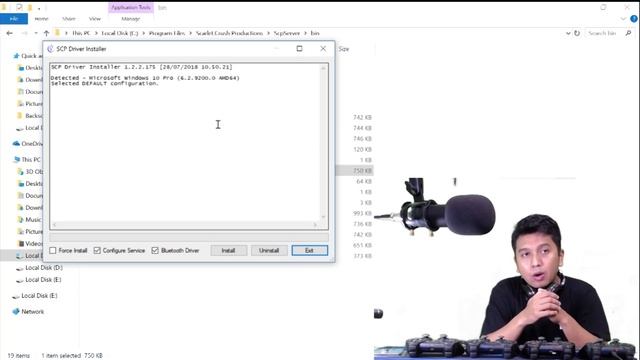Click the OneDrive cloud icon

(16, 144)
